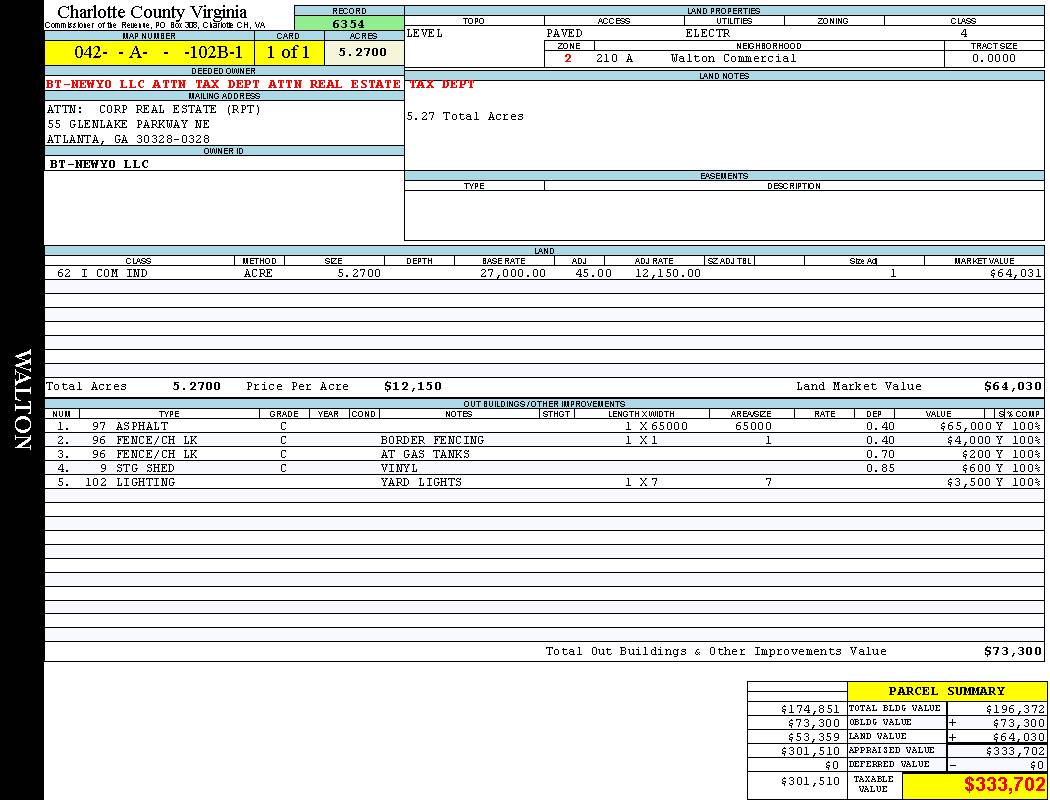Click the Owner ID value BT-NEWYO LLC
The width and height of the screenshot is (1050, 800).
click(x=99, y=164)
